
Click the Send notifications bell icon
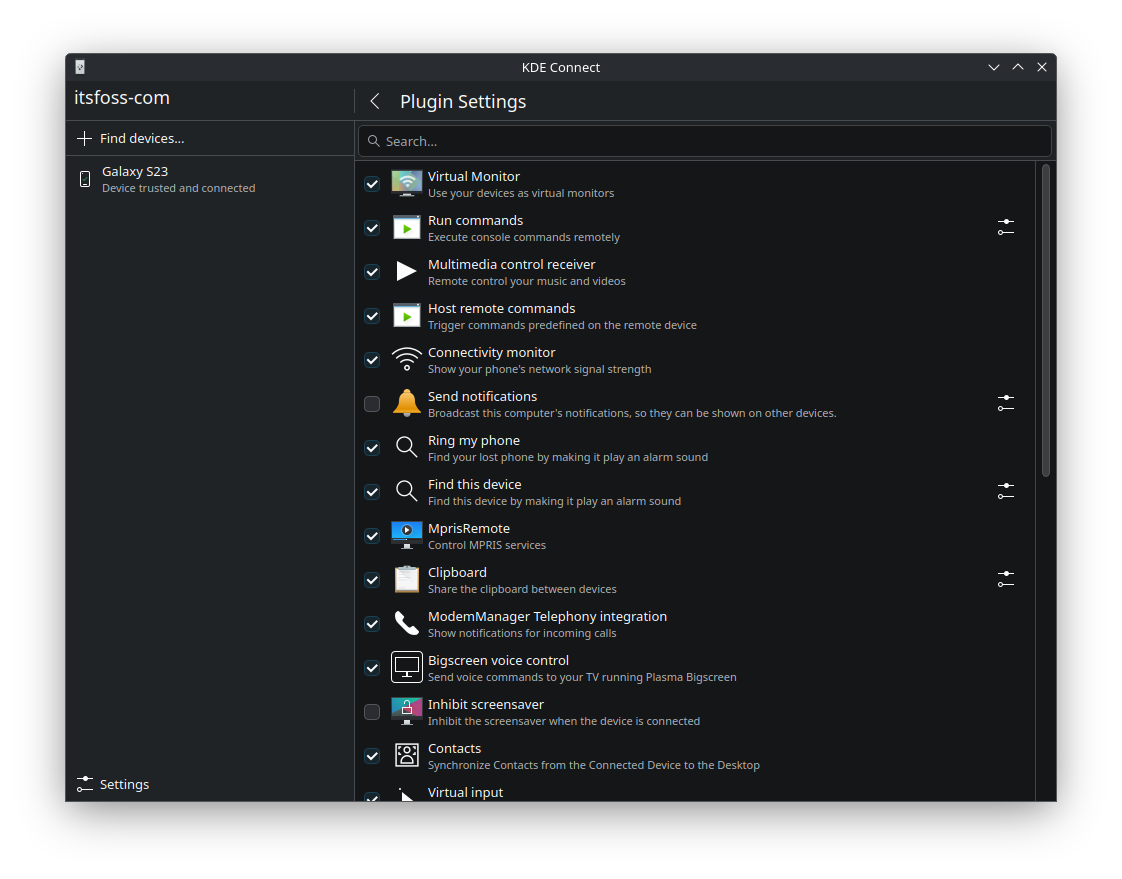point(407,404)
